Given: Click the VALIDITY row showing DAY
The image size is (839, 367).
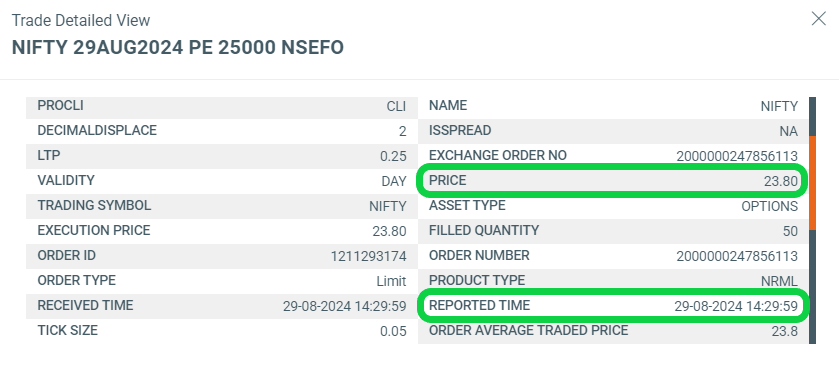Looking at the screenshot, I should (222, 181).
